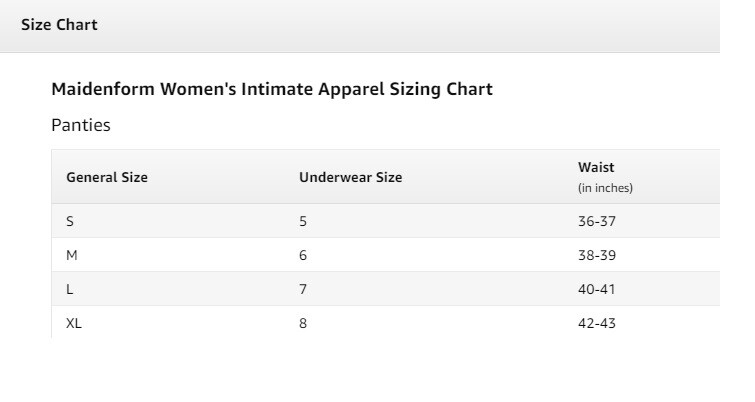Click underwear size 5 cell
This screenshot has width=755, height=402.
pos(303,221)
